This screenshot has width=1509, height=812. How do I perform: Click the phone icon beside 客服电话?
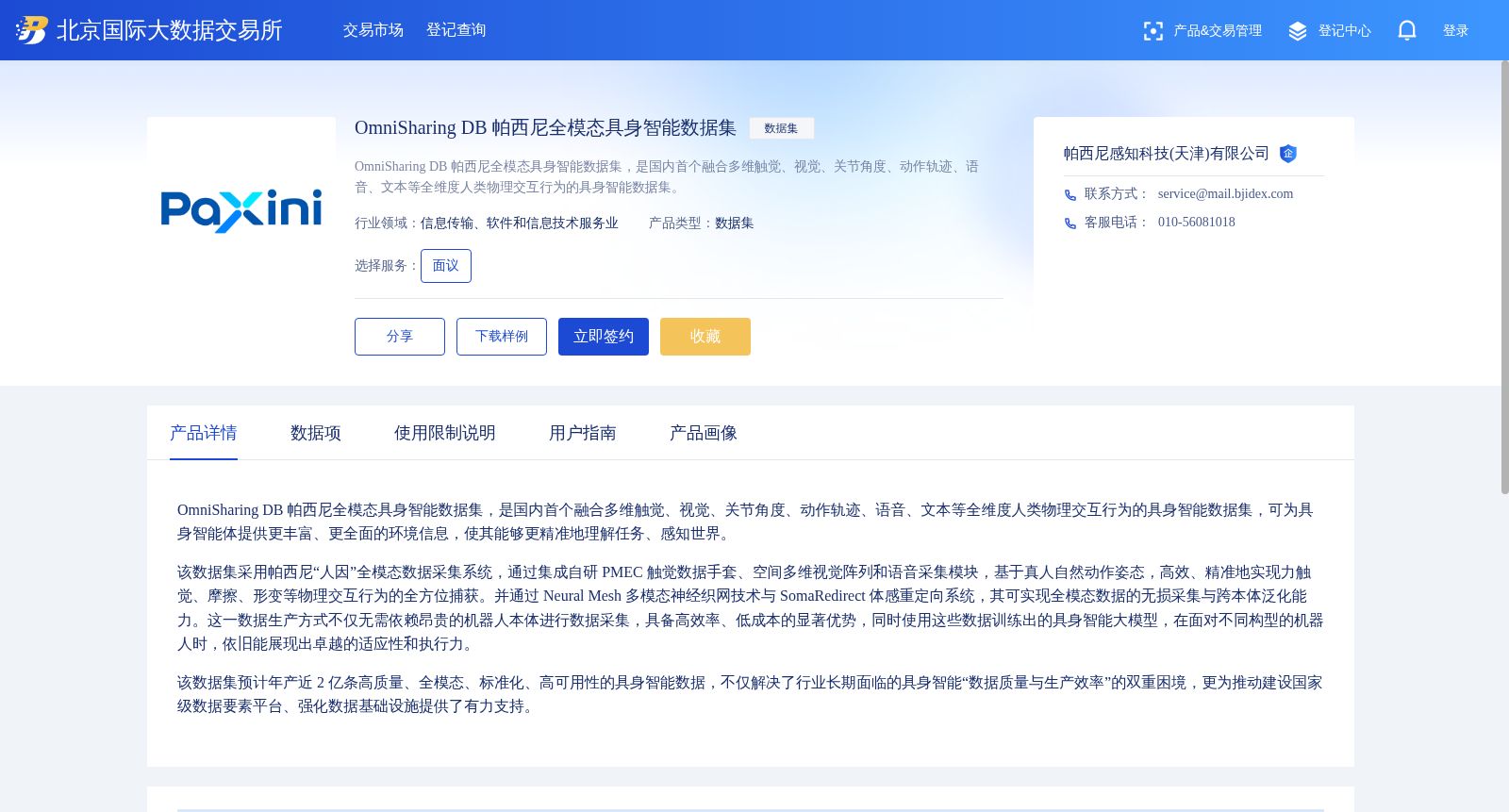tap(1070, 224)
